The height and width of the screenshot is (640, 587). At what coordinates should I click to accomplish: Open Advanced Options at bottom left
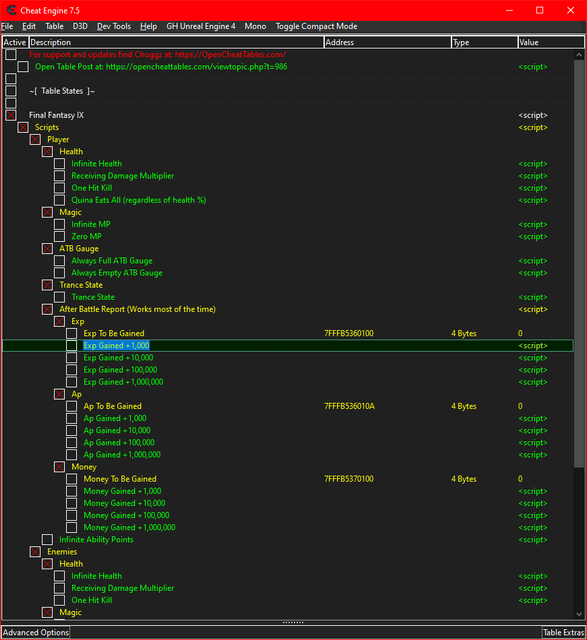36,633
